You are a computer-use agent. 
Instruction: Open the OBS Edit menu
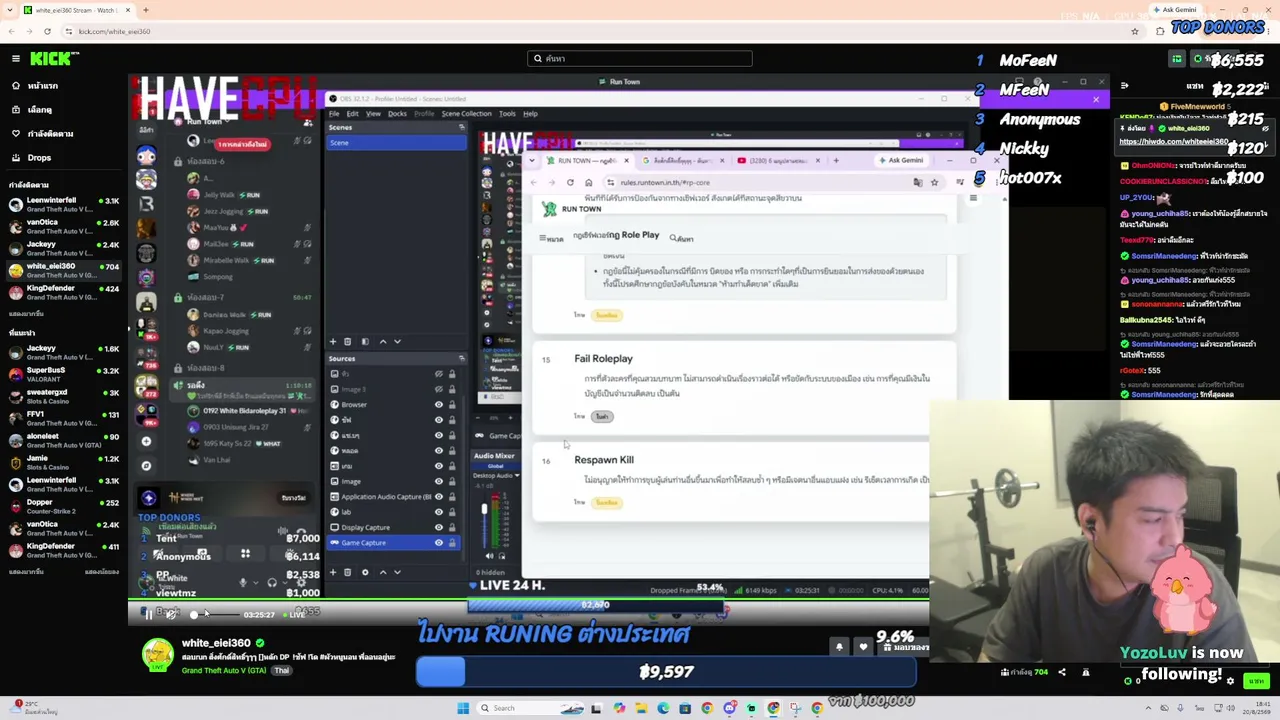352,113
